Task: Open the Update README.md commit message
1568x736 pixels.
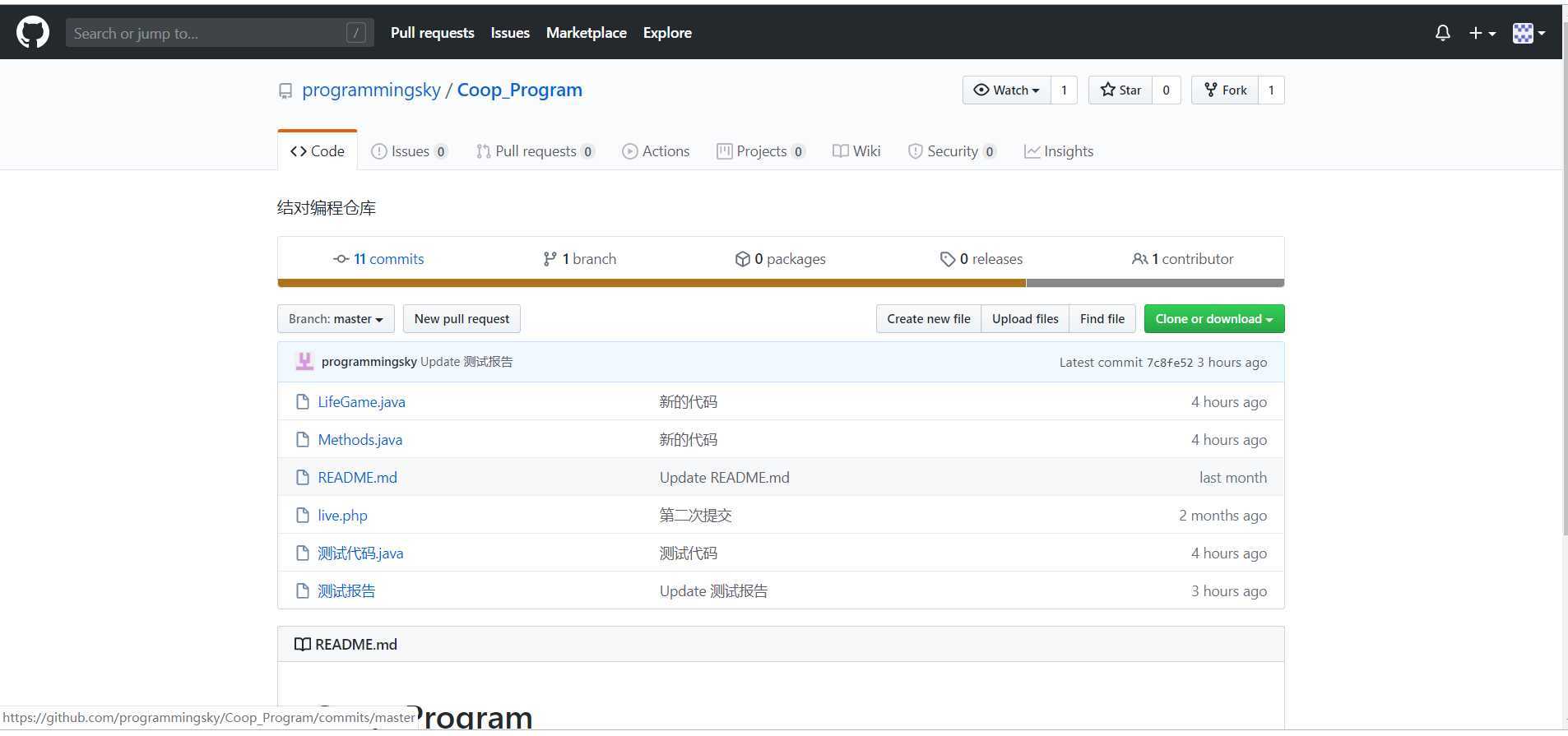Action: click(725, 478)
